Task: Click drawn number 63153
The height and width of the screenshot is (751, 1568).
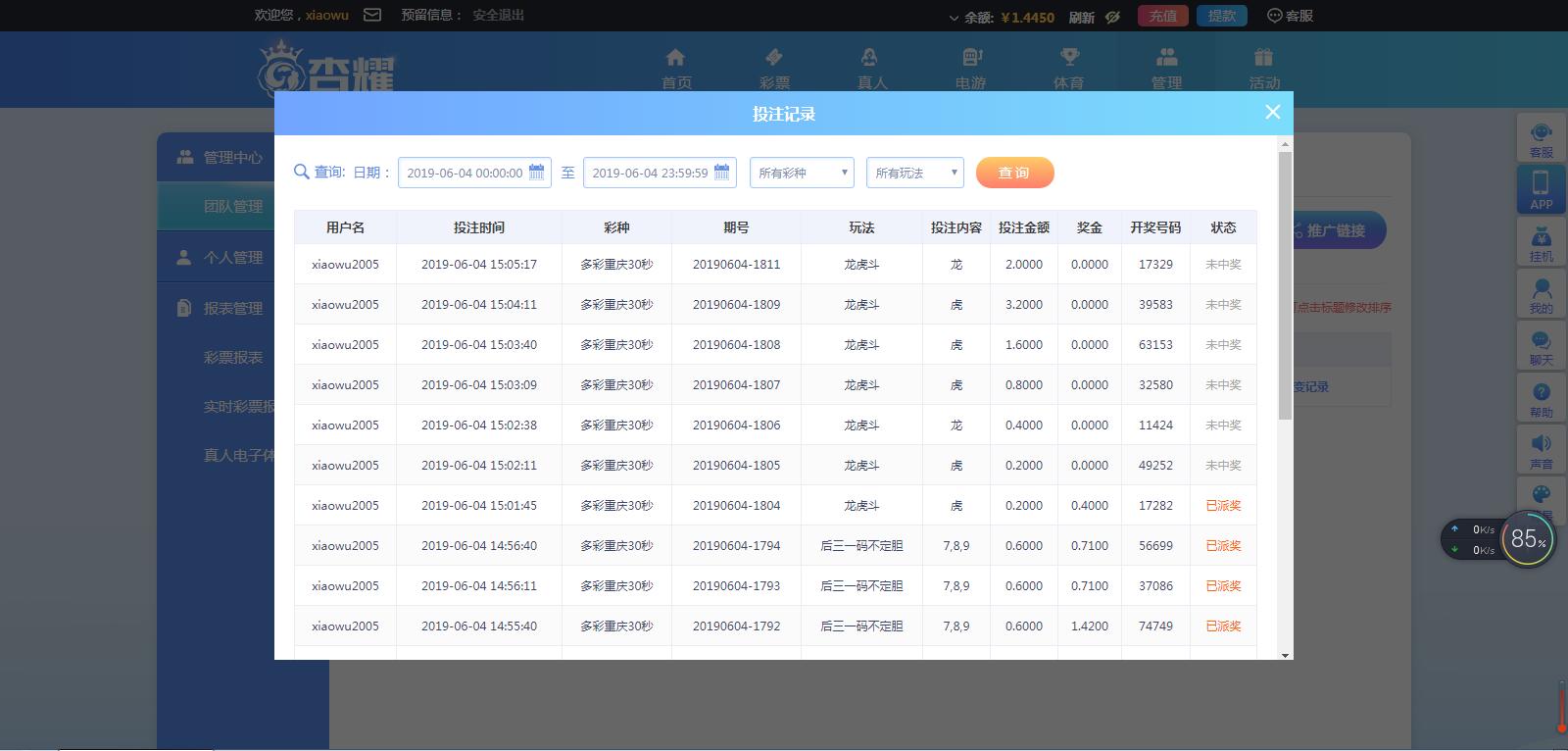Action: (x=1155, y=345)
